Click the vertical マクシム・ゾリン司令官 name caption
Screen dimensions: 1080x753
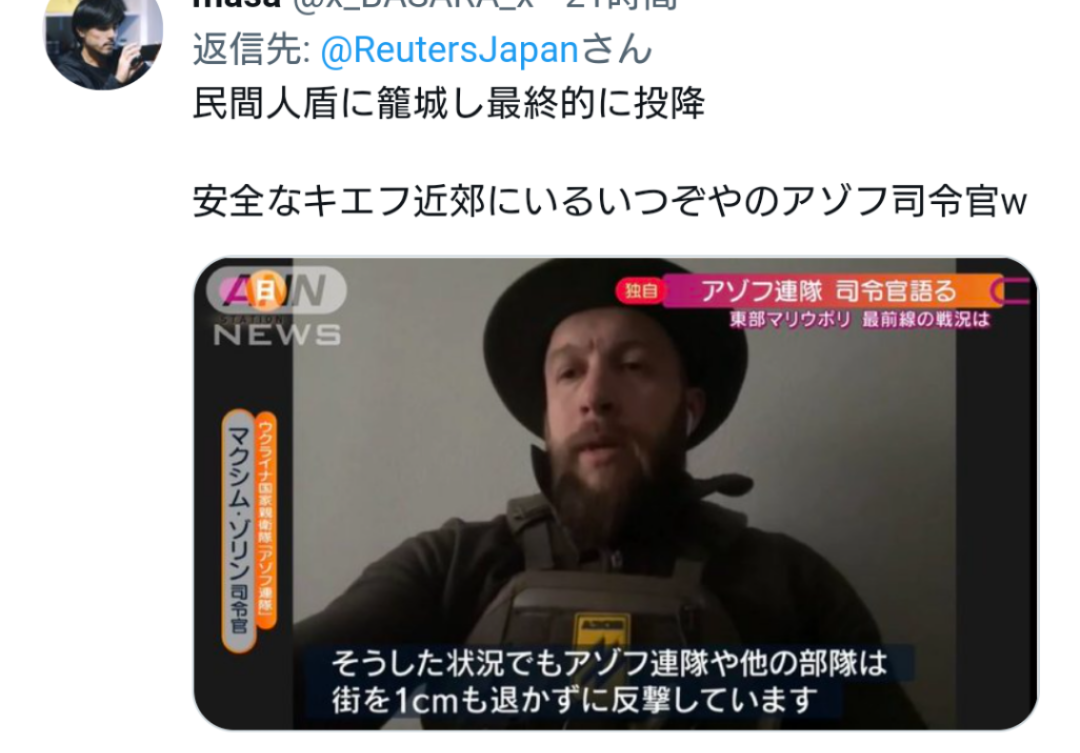[238, 530]
